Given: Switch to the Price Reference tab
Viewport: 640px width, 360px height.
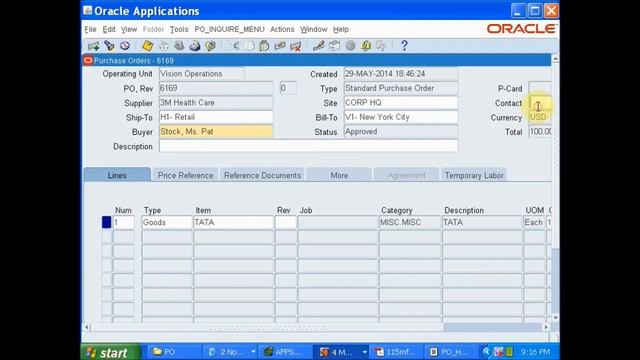Looking at the screenshot, I should (185, 175).
